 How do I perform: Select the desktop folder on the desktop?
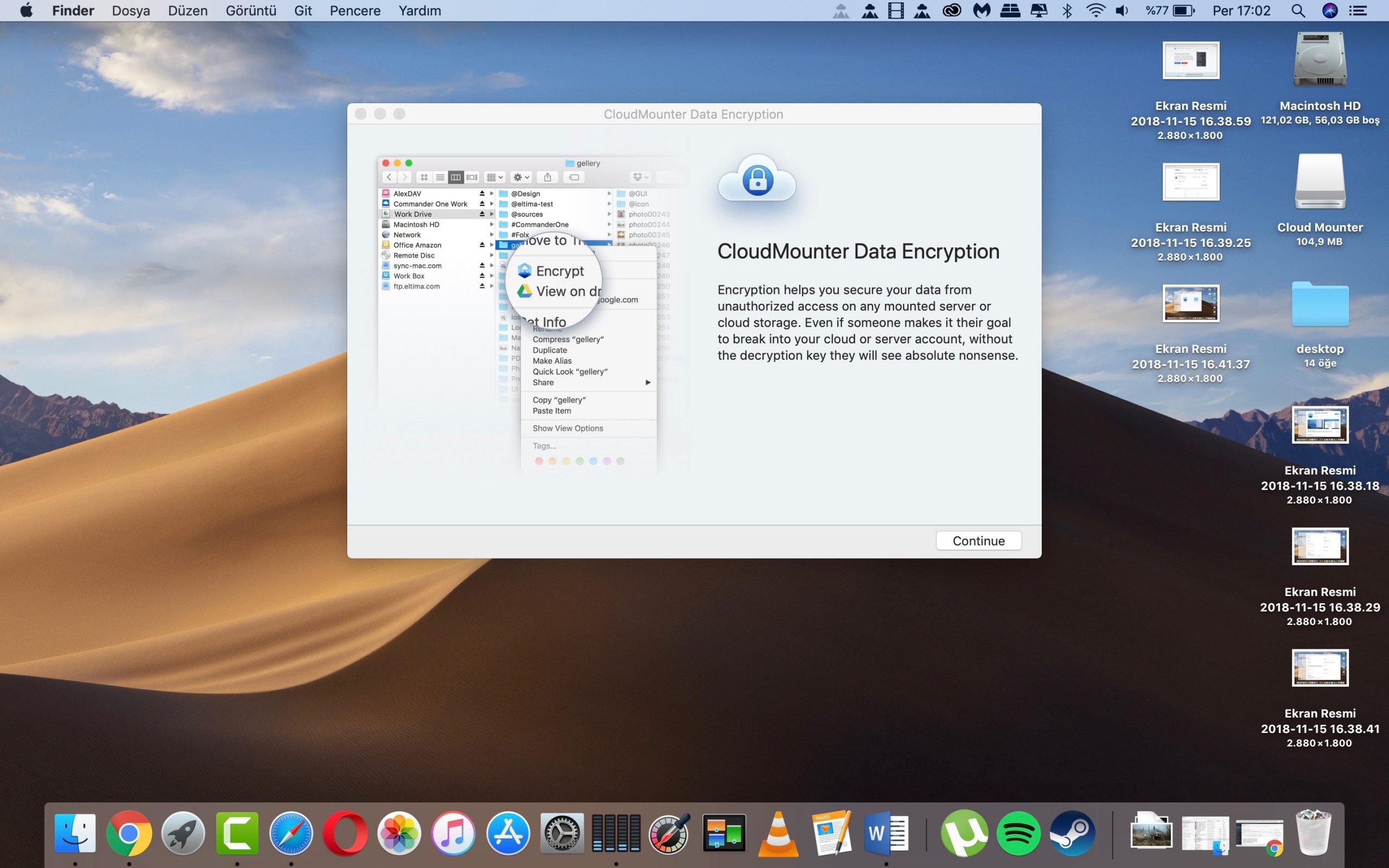click(1320, 304)
